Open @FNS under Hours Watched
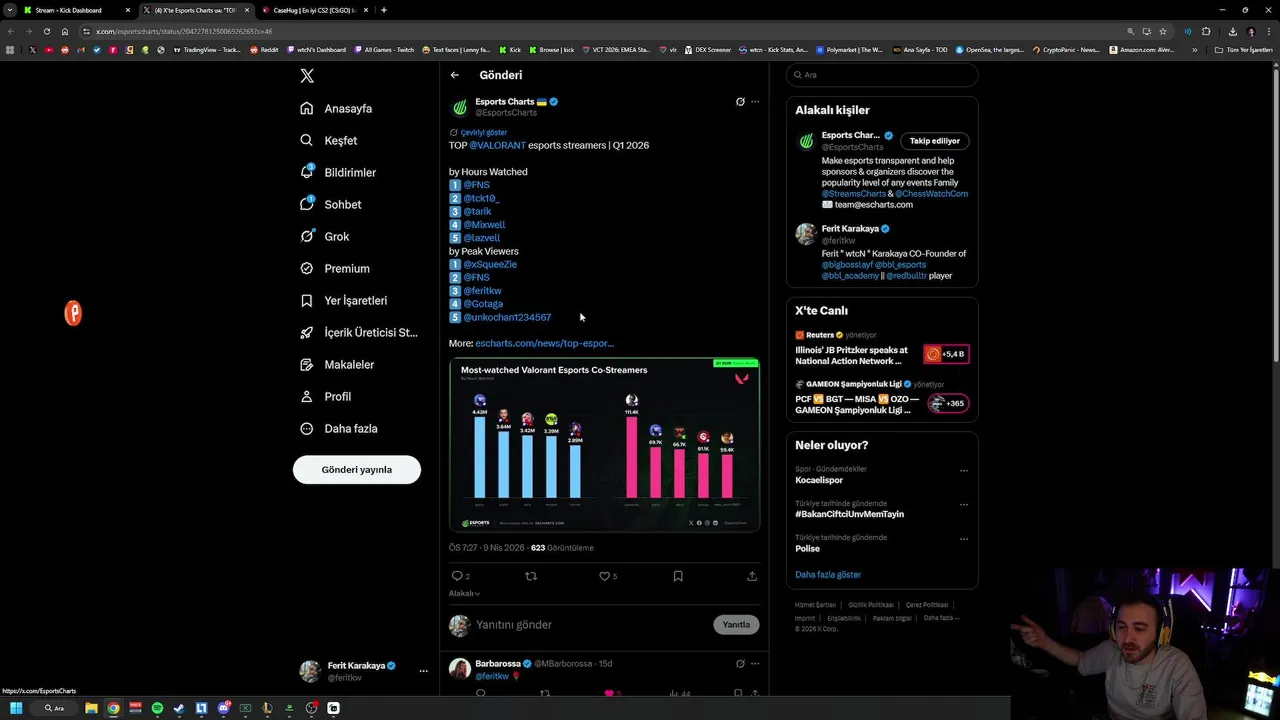Viewport: 1280px width, 720px height. point(476,185)
